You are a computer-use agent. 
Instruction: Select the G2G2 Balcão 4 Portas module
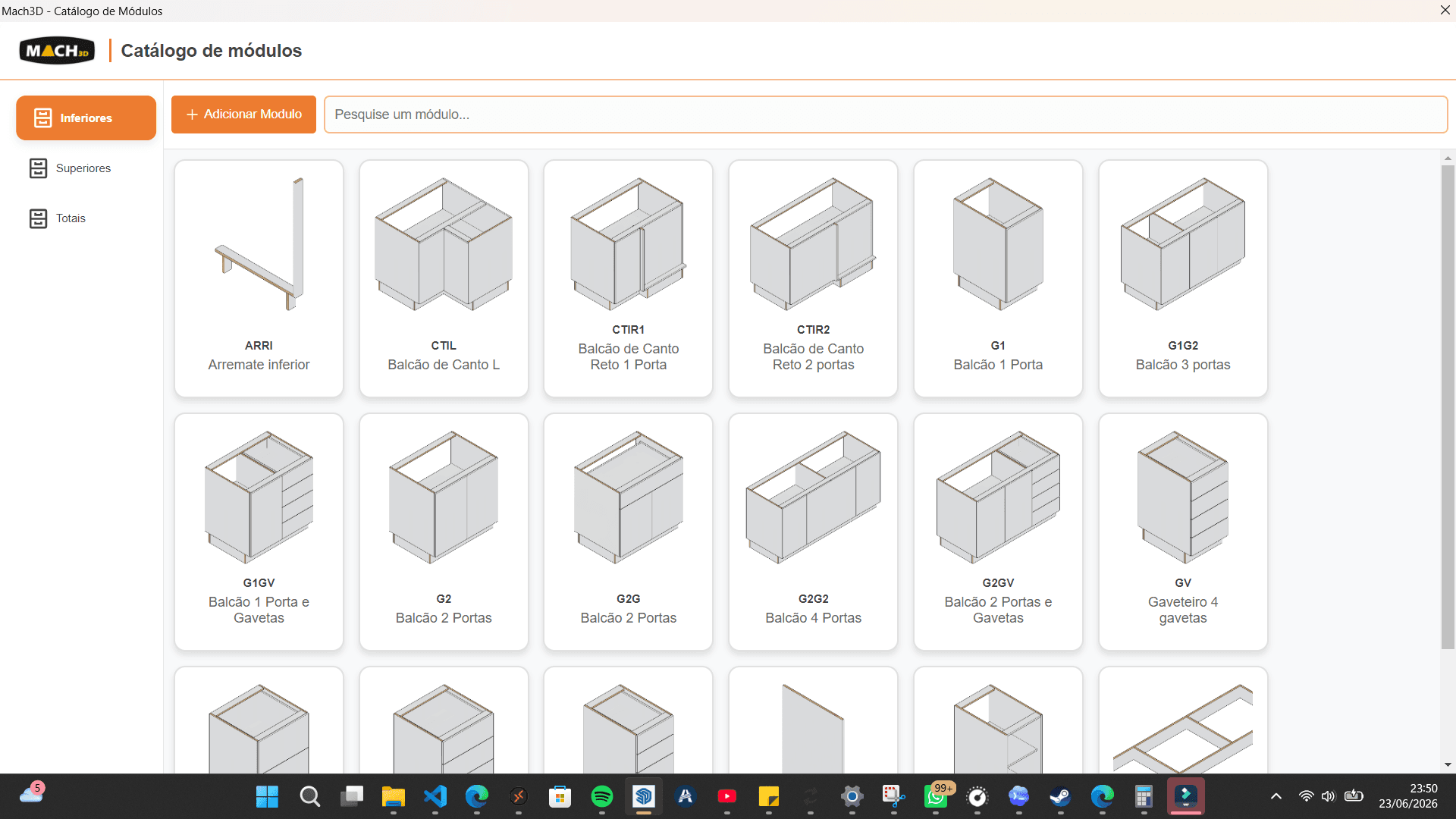(813, 532)
